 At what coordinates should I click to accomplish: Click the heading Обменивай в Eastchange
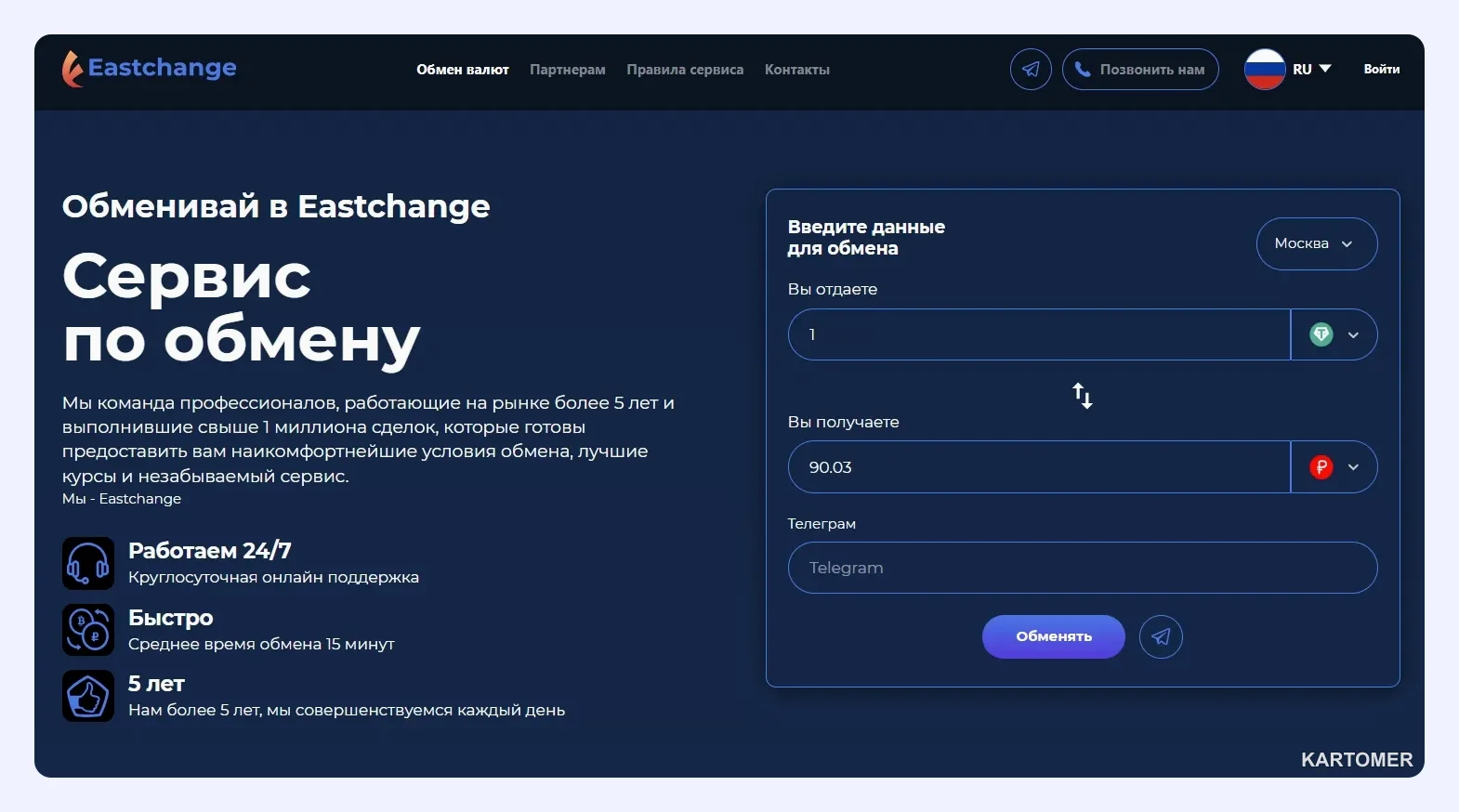(x=276, y=206)
